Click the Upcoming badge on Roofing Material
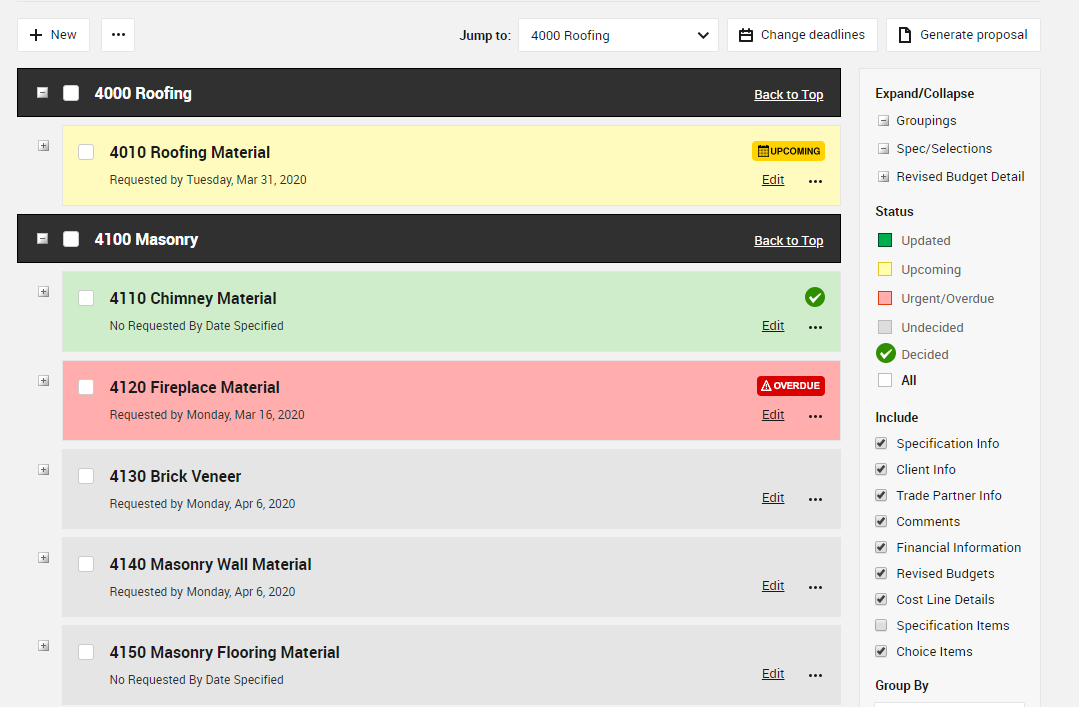This screenshot has width=1079, height=707. pos(788,151)
